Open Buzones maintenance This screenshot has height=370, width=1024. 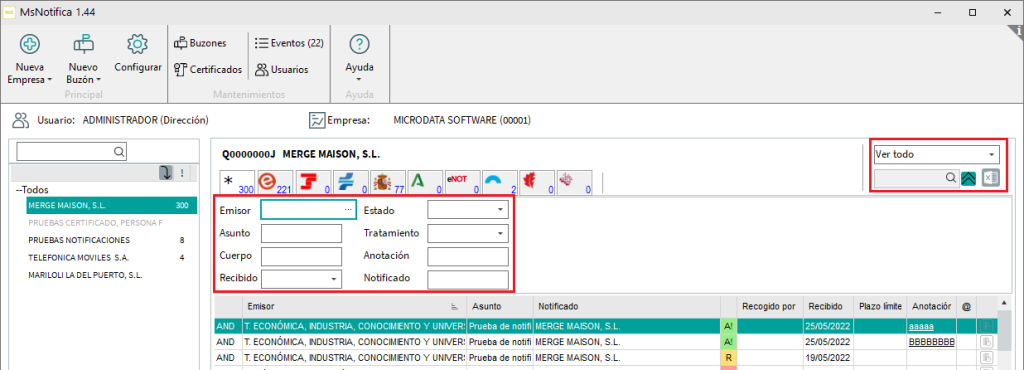coord(200,43)
